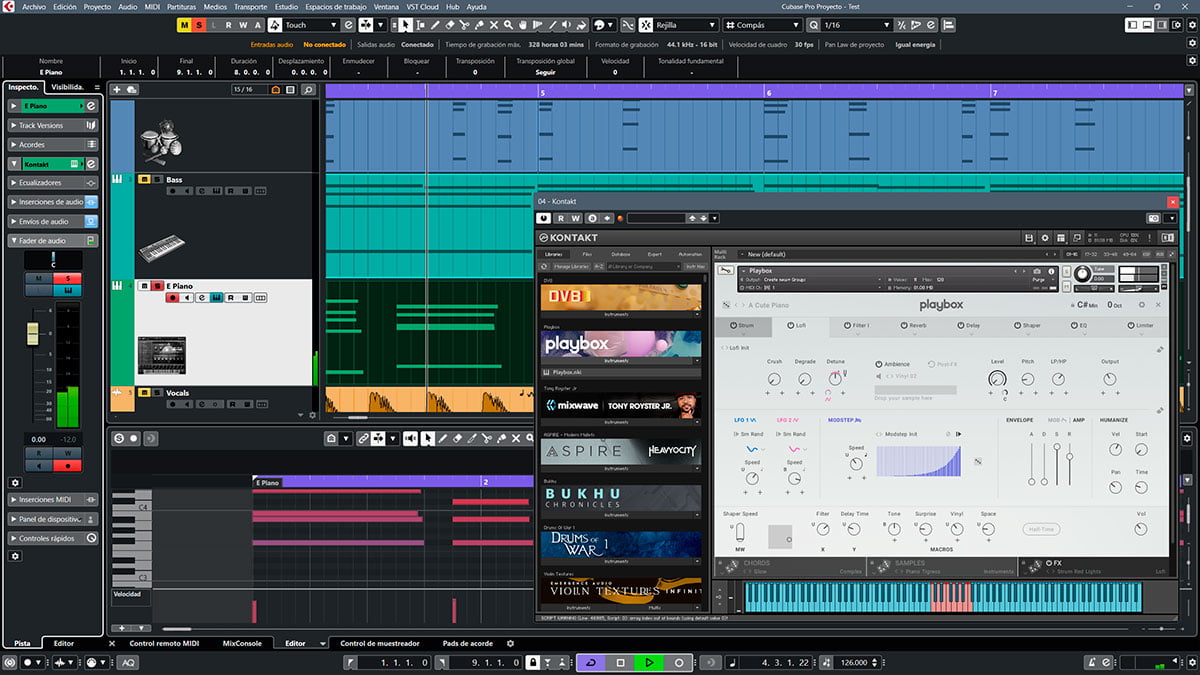Toggle global Solo S button in toolbar

pos(200,24)
